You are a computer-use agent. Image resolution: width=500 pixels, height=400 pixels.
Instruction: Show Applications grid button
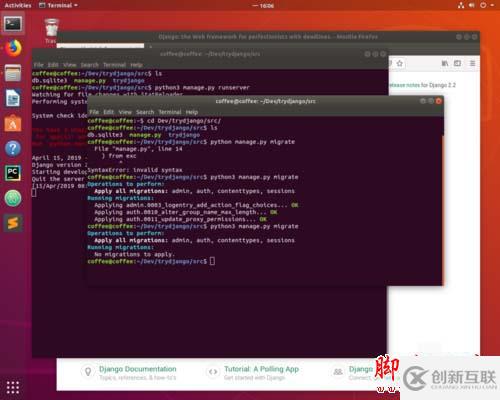click(13, 387)
